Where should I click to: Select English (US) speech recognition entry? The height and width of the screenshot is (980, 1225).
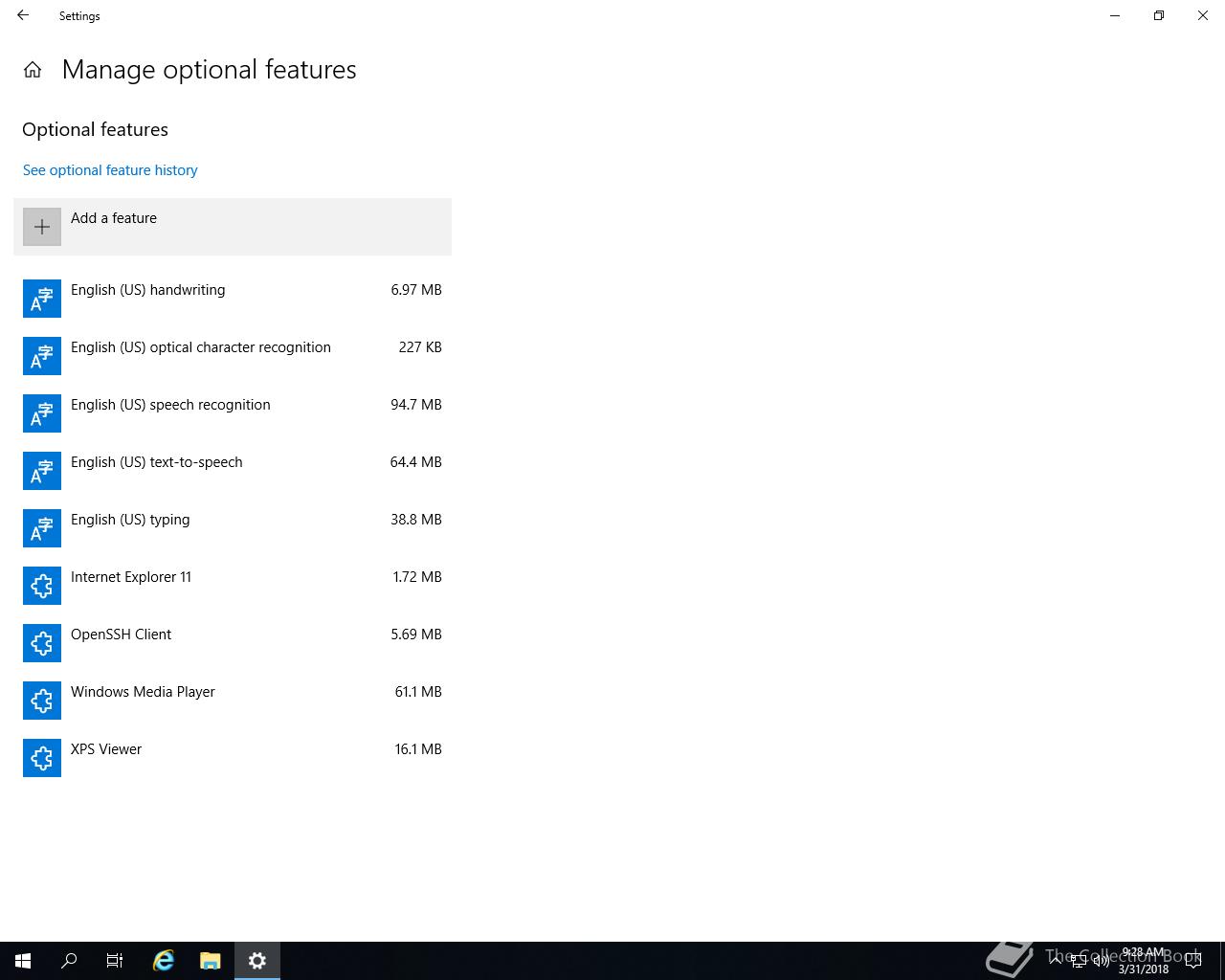pos(233,413)
